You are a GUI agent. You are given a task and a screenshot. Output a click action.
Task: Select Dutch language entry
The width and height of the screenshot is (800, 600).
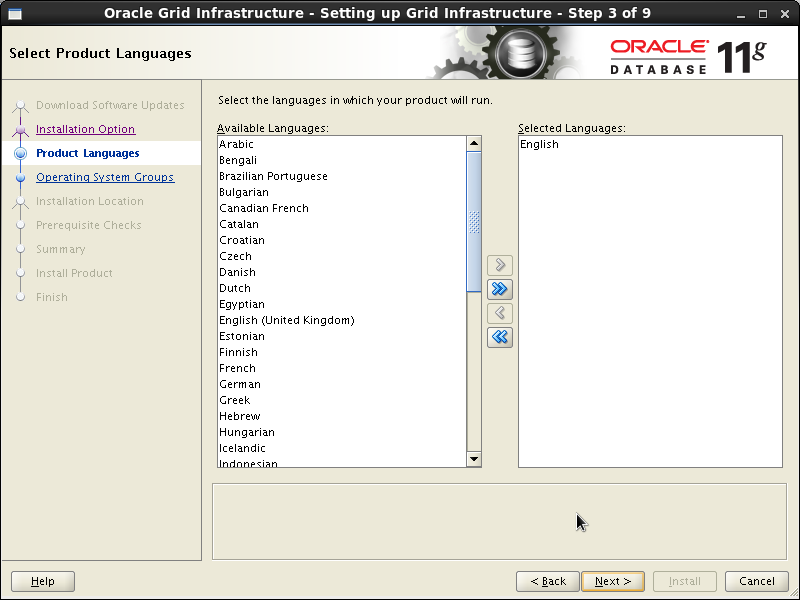[341, 288]
